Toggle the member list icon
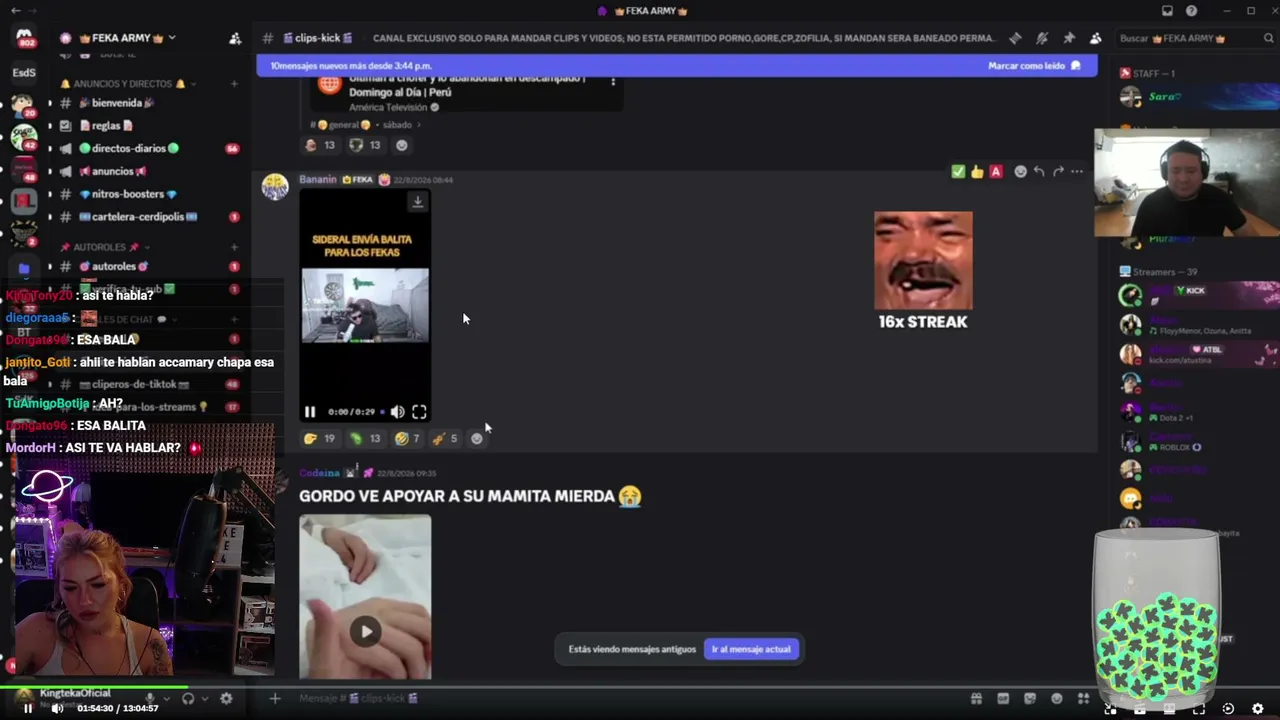This screenshot has height=720, width=1280. (1095, 38)
